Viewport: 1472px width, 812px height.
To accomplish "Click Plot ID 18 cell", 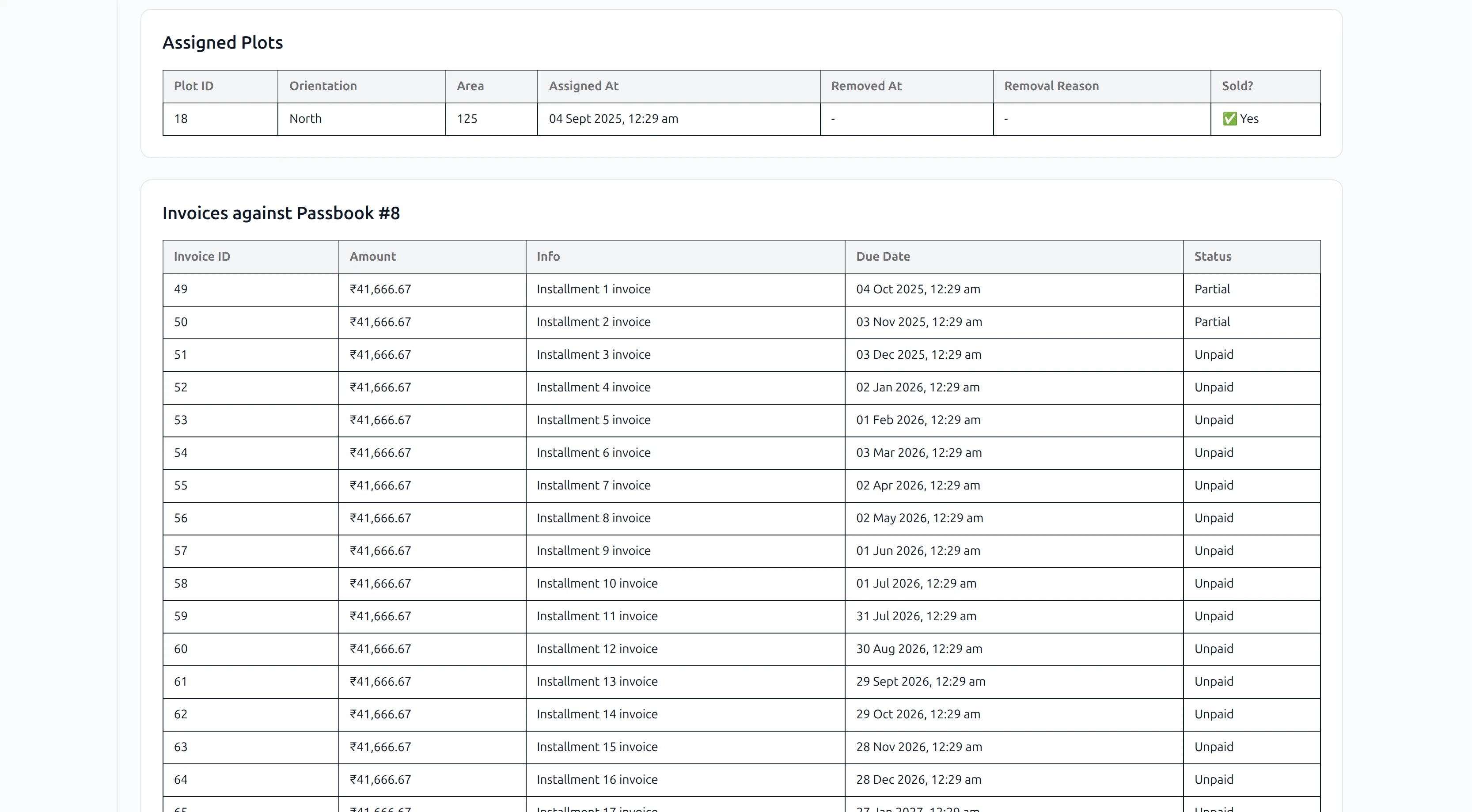I will pyautogui.click(x=182, y=119).
